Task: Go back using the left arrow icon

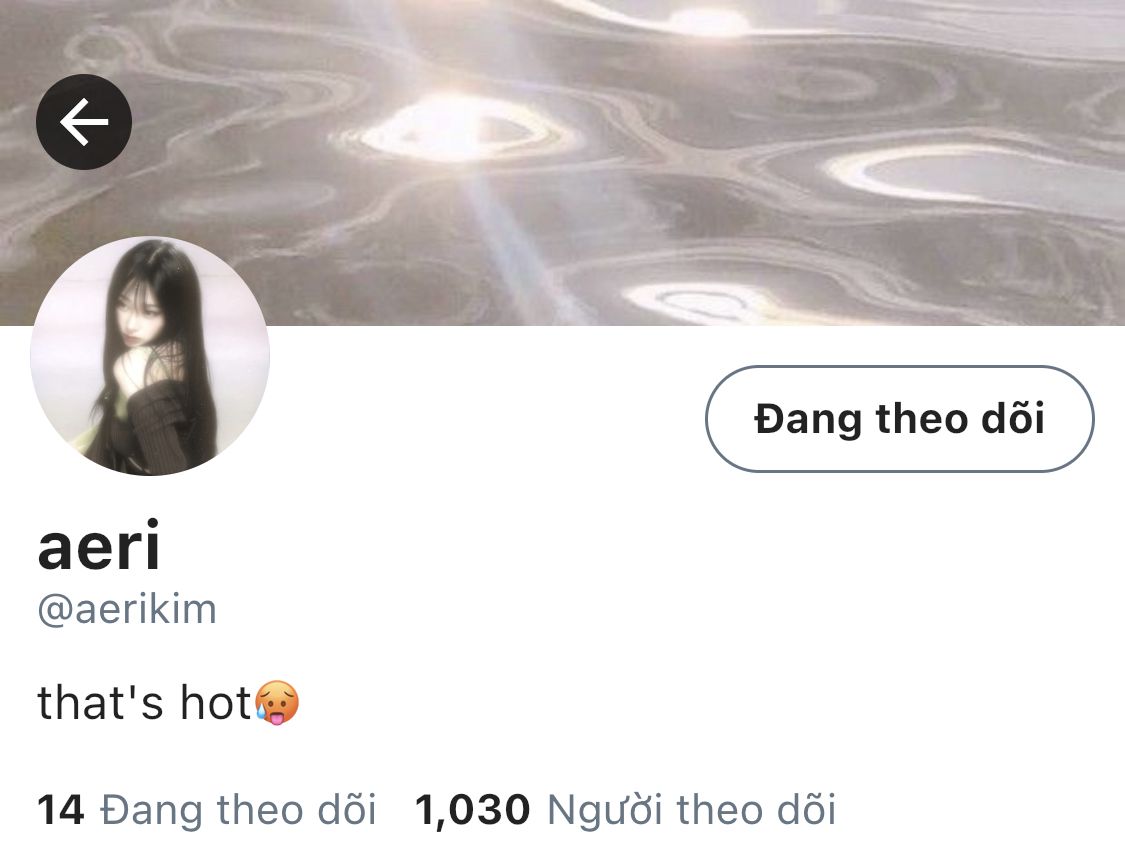Action: (x=84, y=122)
